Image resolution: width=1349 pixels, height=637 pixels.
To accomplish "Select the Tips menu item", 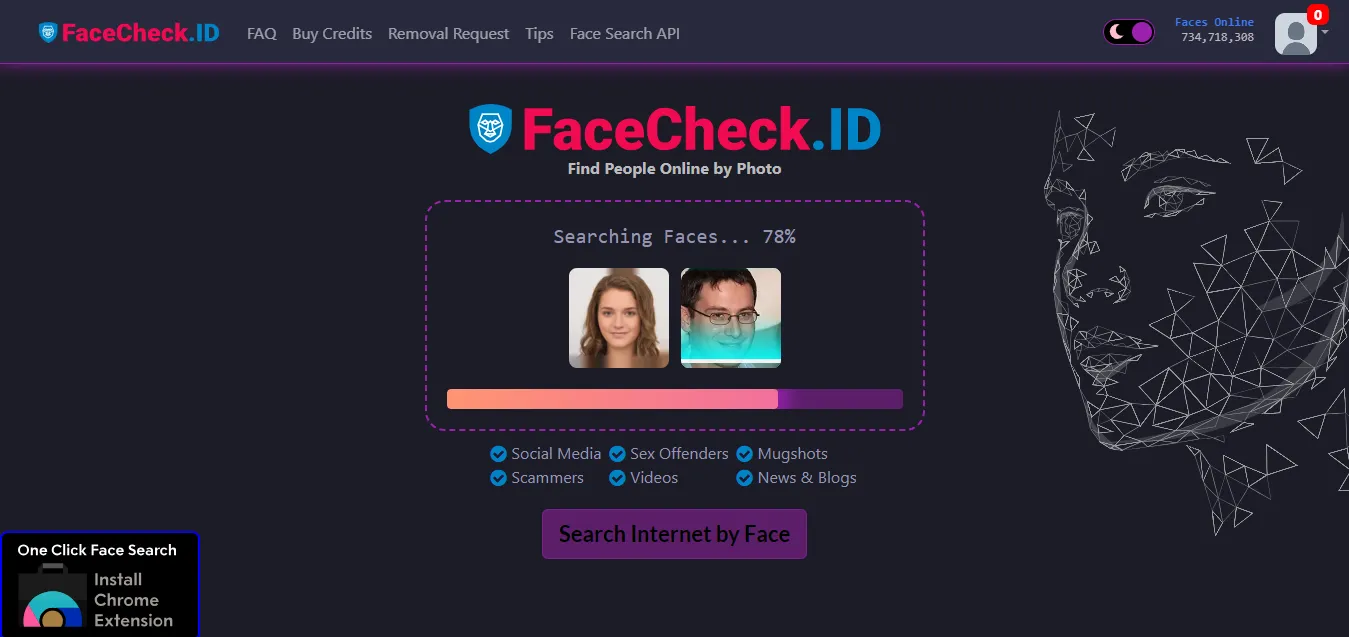I will click(539, 33).
